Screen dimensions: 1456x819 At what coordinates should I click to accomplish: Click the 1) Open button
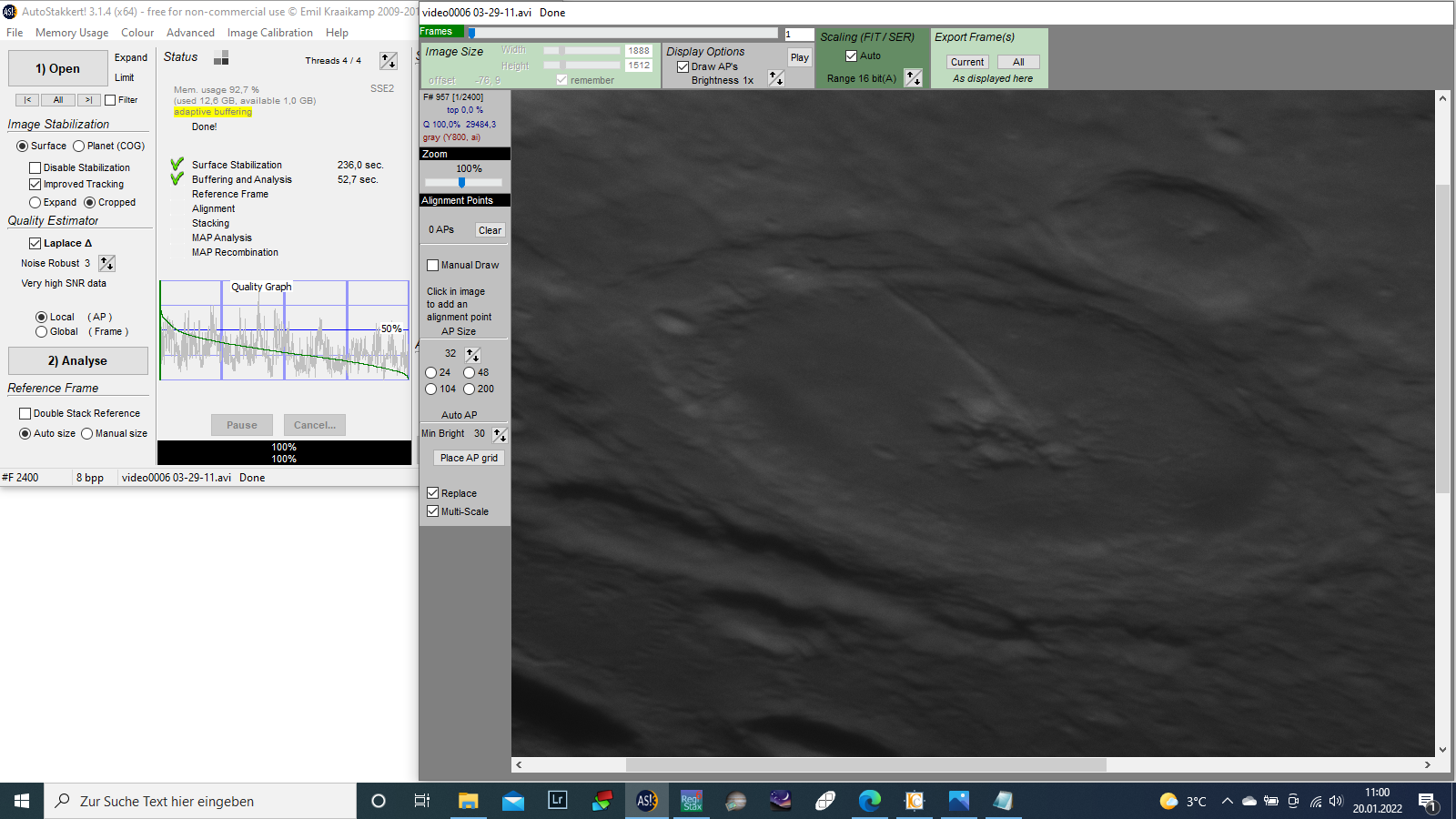point(57,68)
